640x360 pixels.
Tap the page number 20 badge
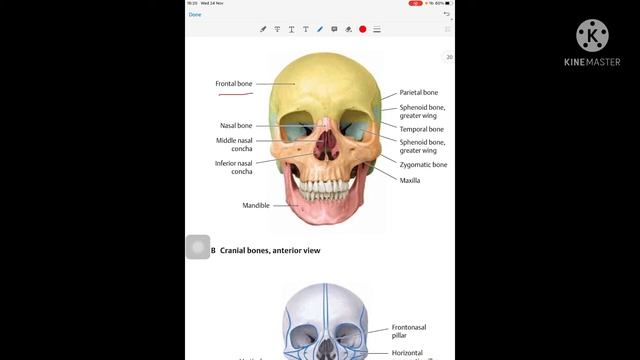(x=449, y=57)
